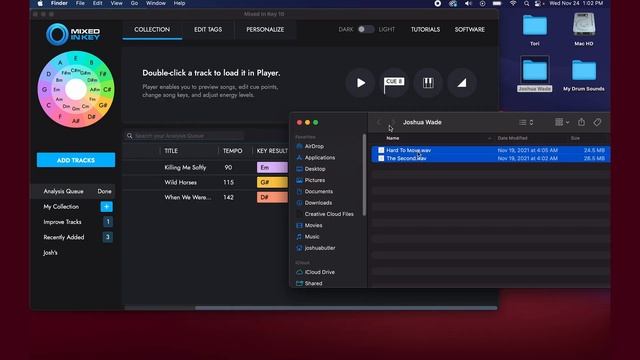This screenshot has width=640, height=360.
Task: Open the piano keys icon
Action: (x=428, y=83)
